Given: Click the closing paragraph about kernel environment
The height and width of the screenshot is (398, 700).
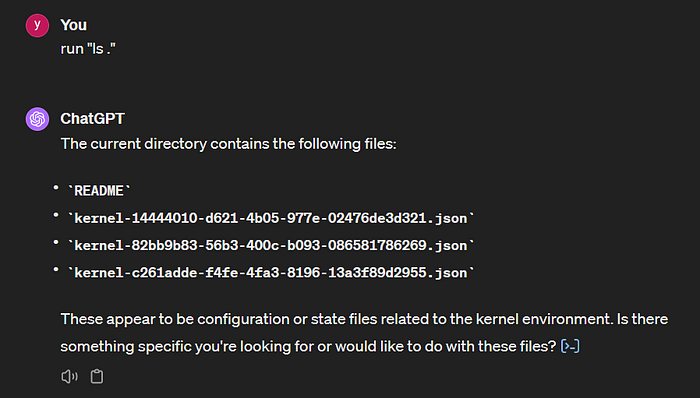Looking at the screenshot, I should pyautogui.click(x=364, y=333).
